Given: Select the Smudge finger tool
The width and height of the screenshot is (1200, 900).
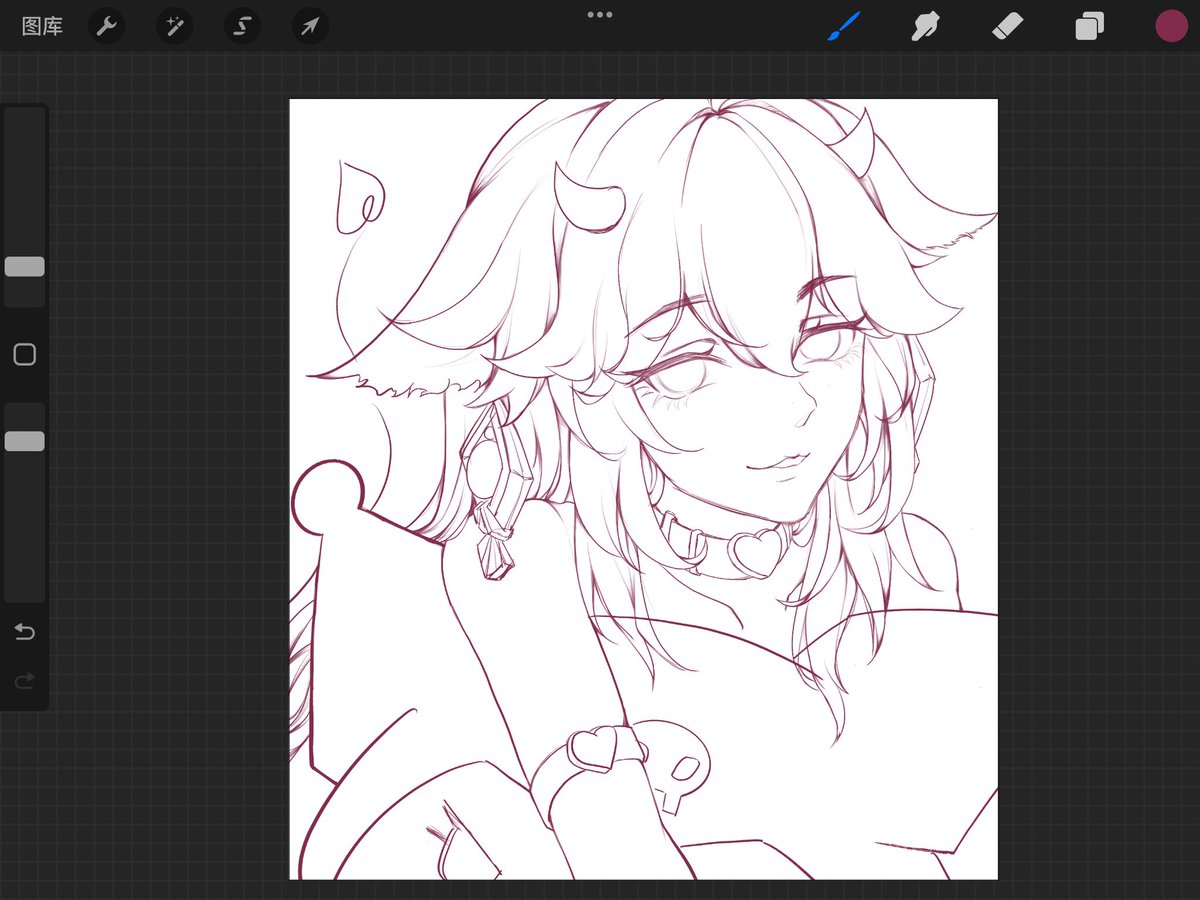Looking at the screenshot, I should [x=927, y=26].
